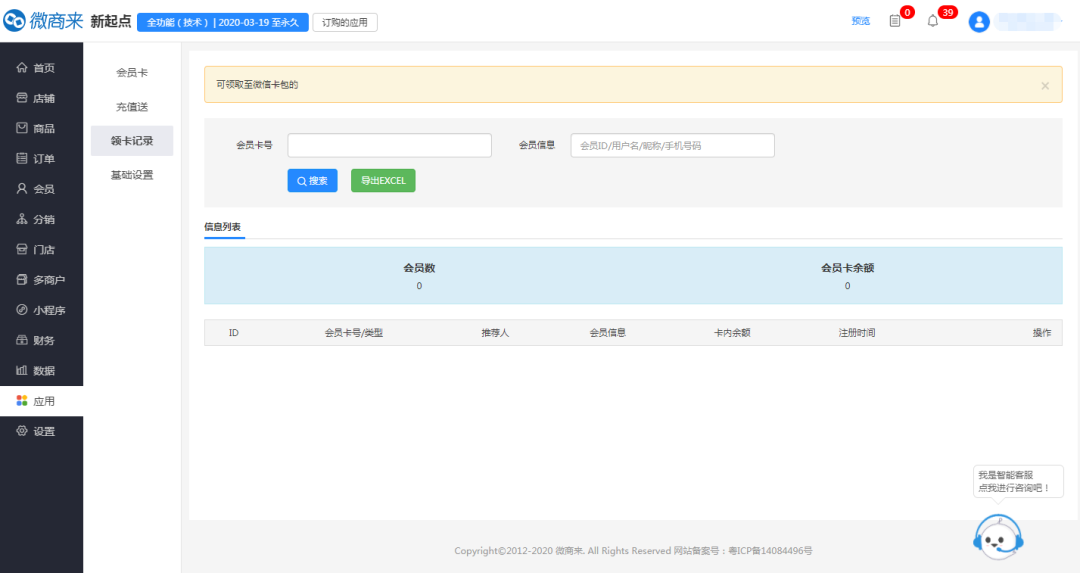
Task: Dismiss the yellow notice banner
Action: pyautogui.click(x=1045, y=85)
